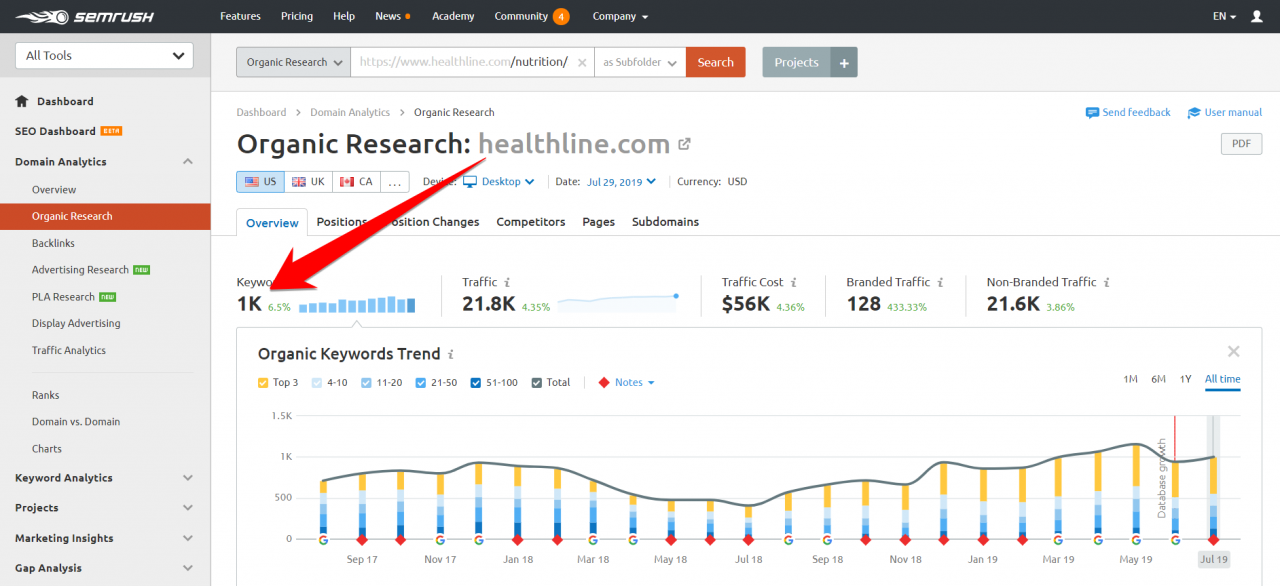
Task: Click the Send feedback chat icon
Action: (1092, 113)
